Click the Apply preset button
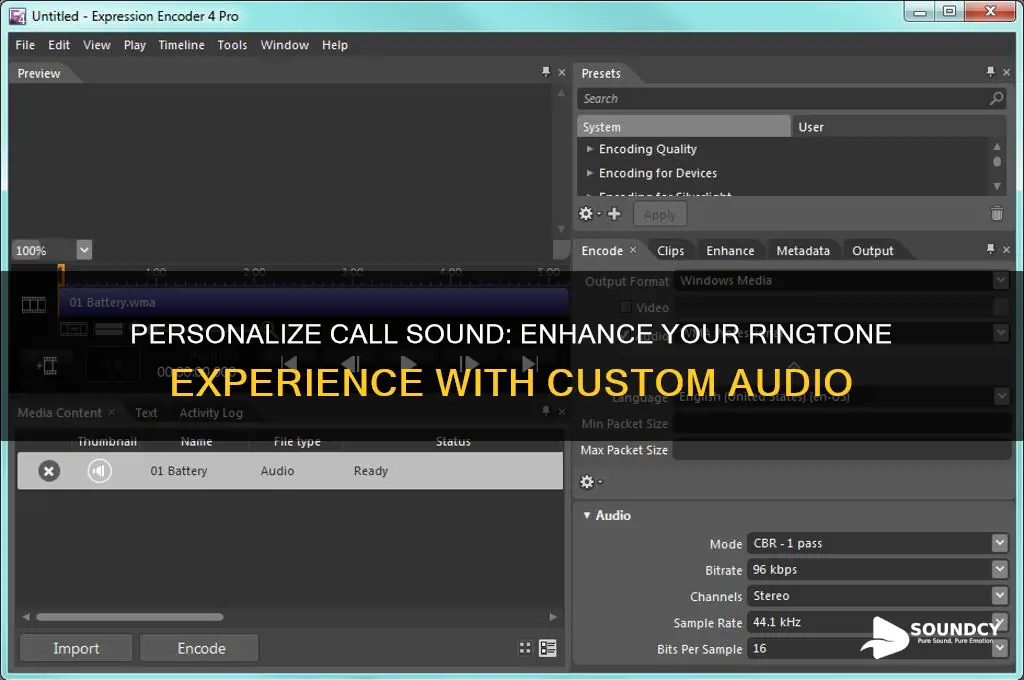This screenshot has width=1024, height=680. (x=660, y=215)
